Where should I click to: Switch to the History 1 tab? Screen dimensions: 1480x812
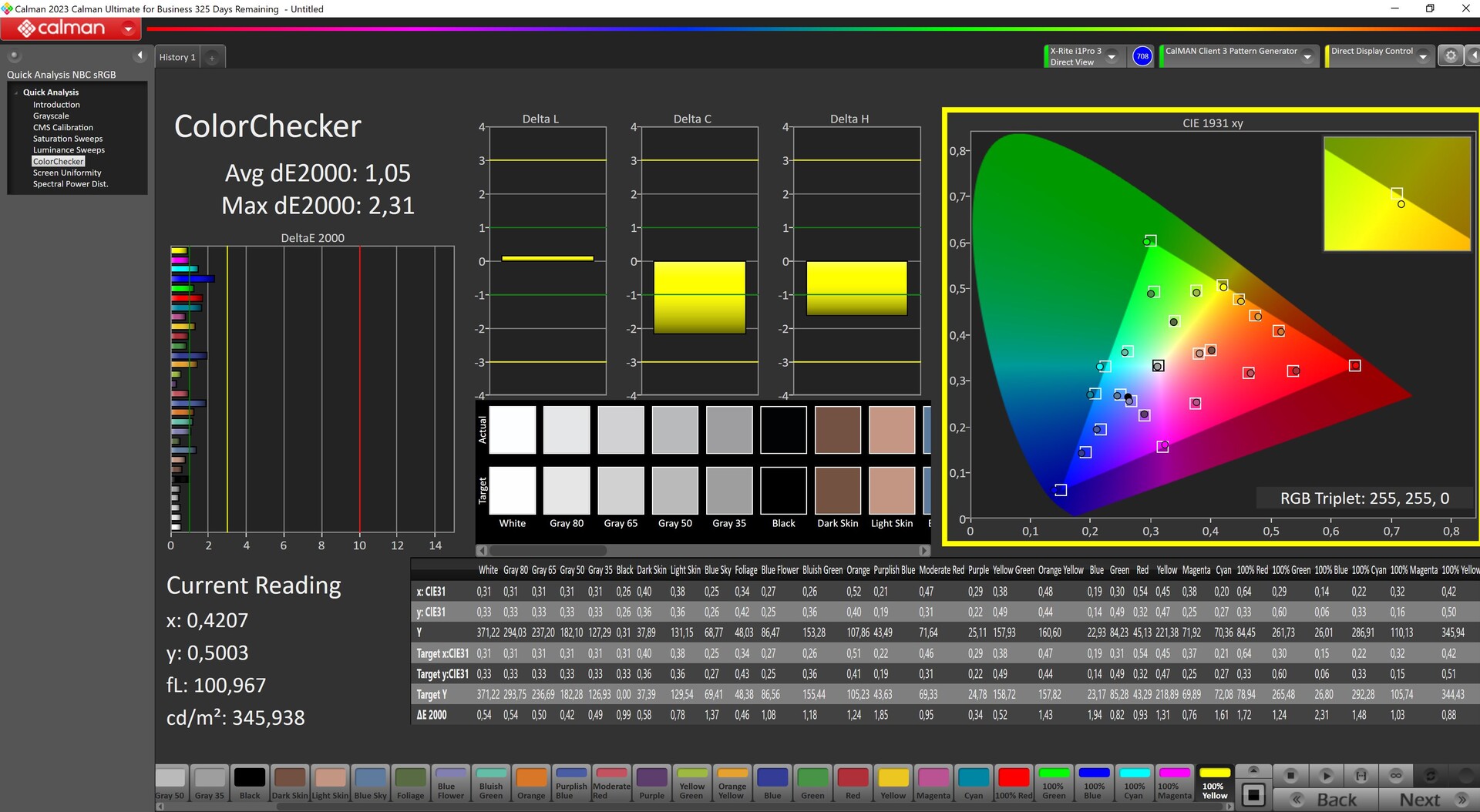point(177,57)
